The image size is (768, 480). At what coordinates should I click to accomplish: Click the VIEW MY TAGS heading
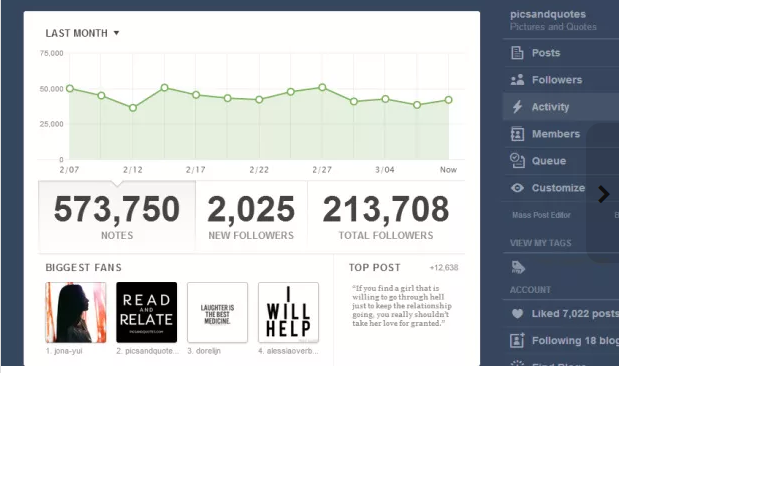(x=541, y=243)
